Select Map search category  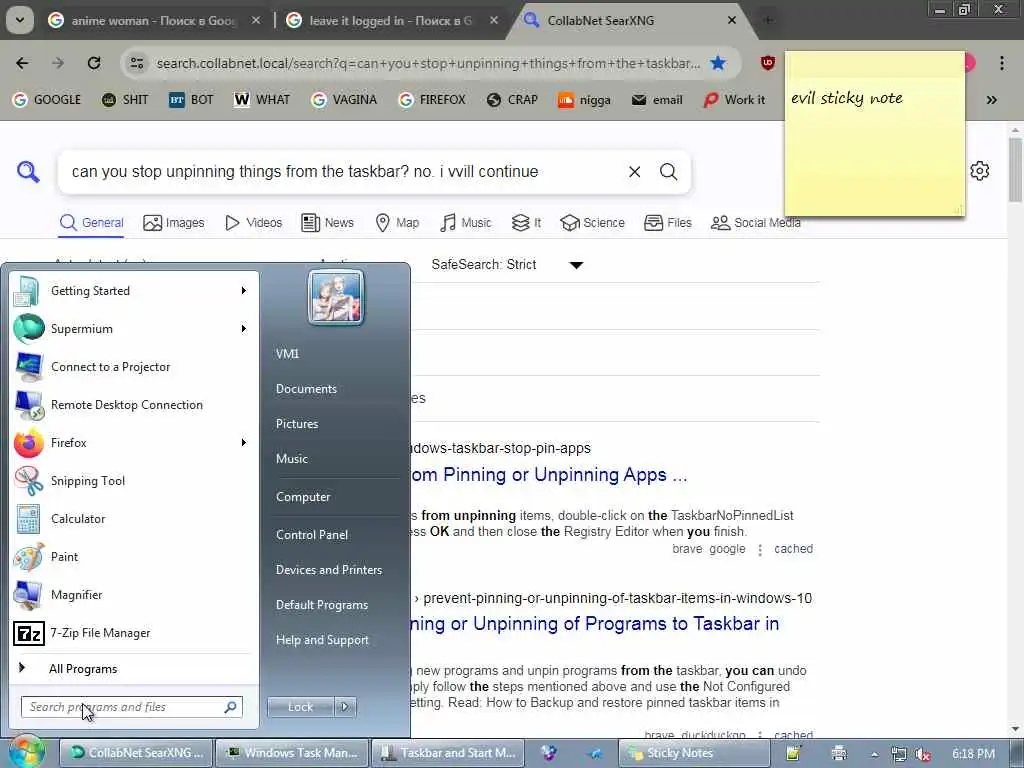(x=397, y=223)
